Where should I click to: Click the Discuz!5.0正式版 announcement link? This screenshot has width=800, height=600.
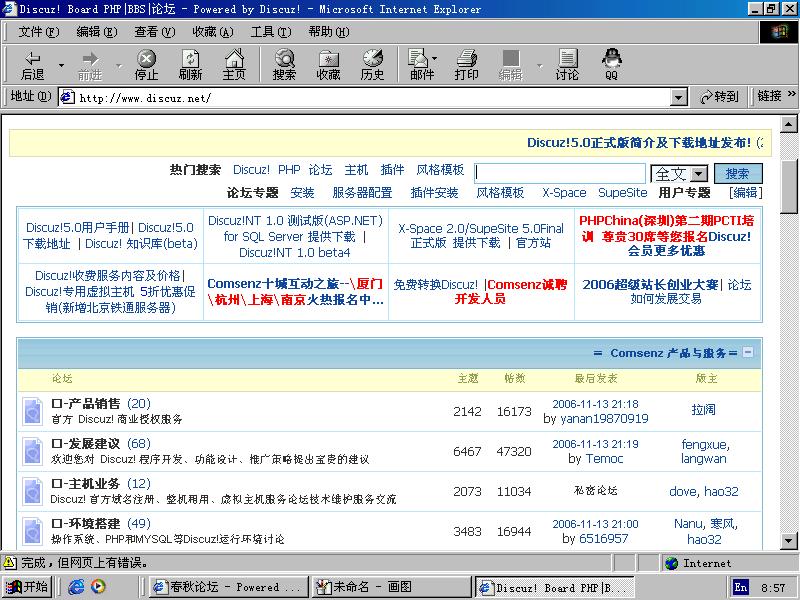639,143
